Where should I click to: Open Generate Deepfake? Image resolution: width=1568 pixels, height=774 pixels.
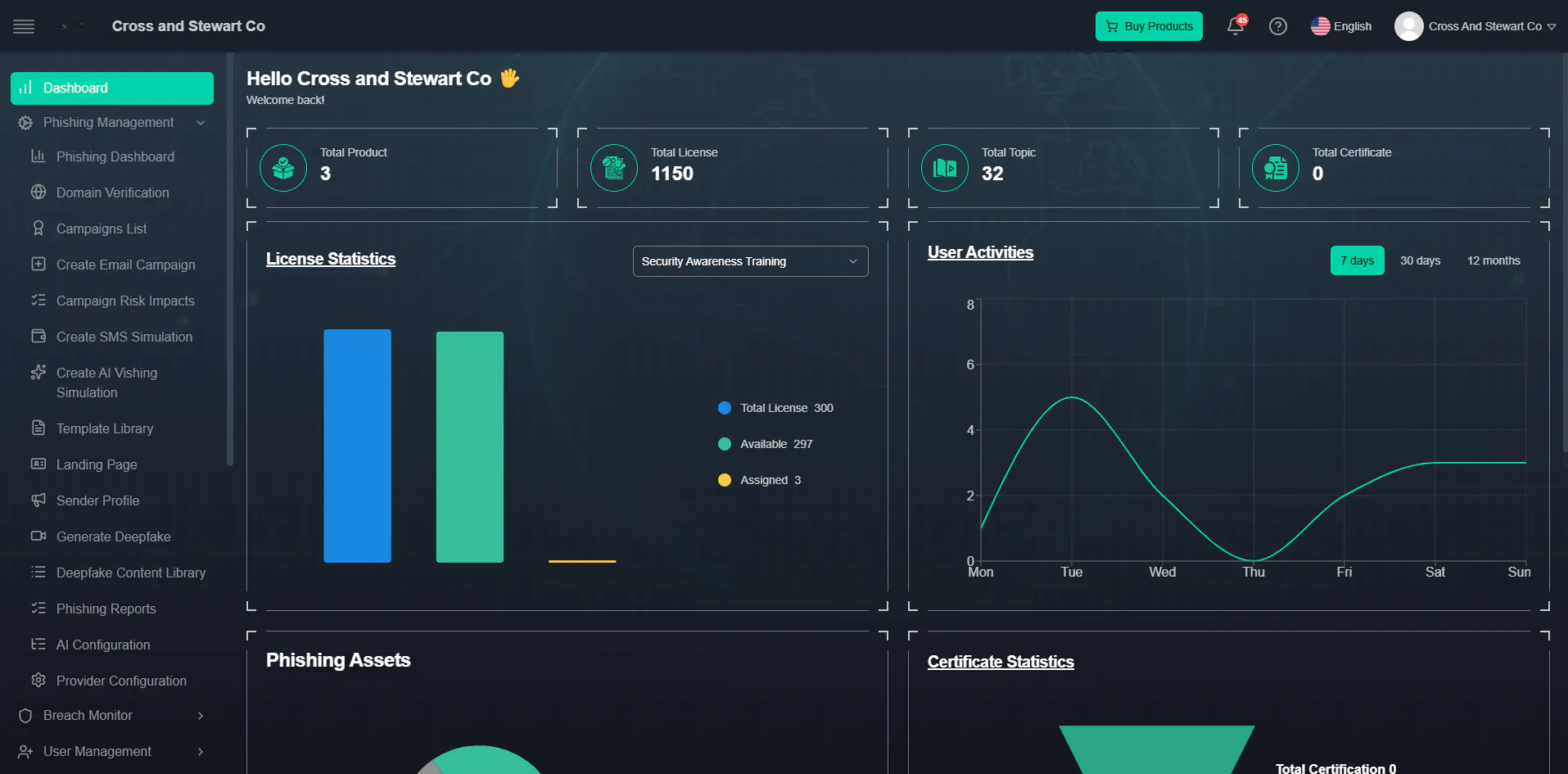pyautogui.click(x=112, y=536)
